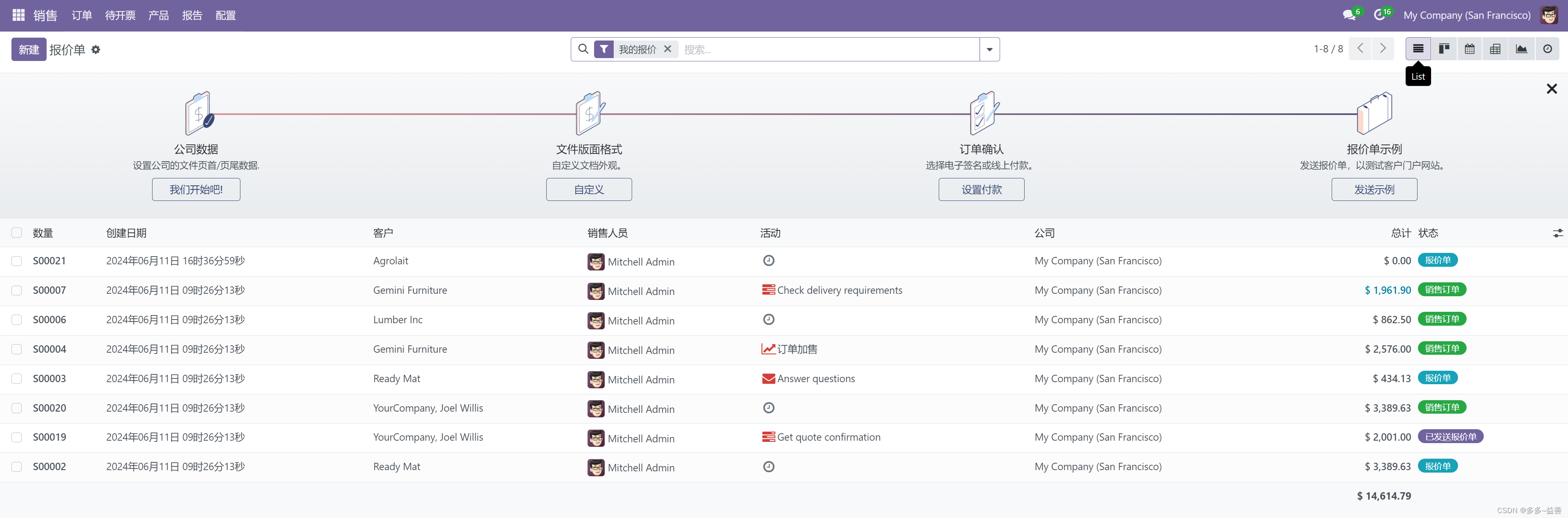Select checkbox for order S00007
This screenshot has height=518, width=1568.
click(x=16, y=291)
